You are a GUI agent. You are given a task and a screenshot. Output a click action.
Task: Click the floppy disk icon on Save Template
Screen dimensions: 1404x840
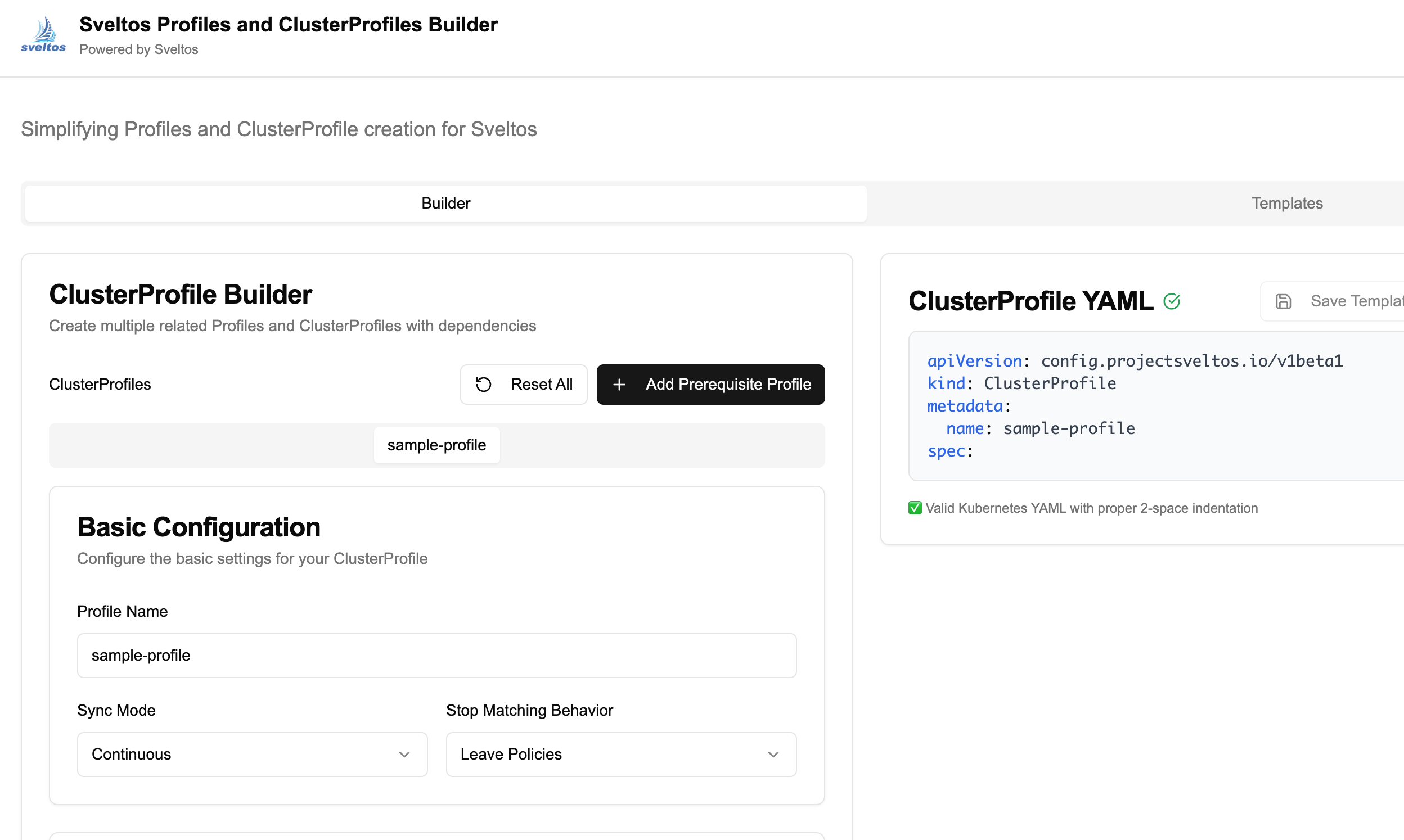coord(1284,301)
